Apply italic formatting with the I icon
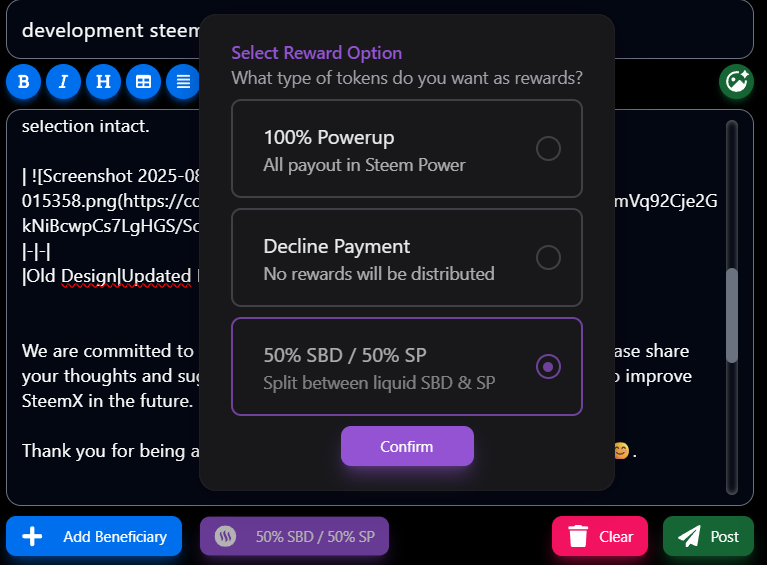The width and height of the screenshot is (767, 565). tap(64, 82)
